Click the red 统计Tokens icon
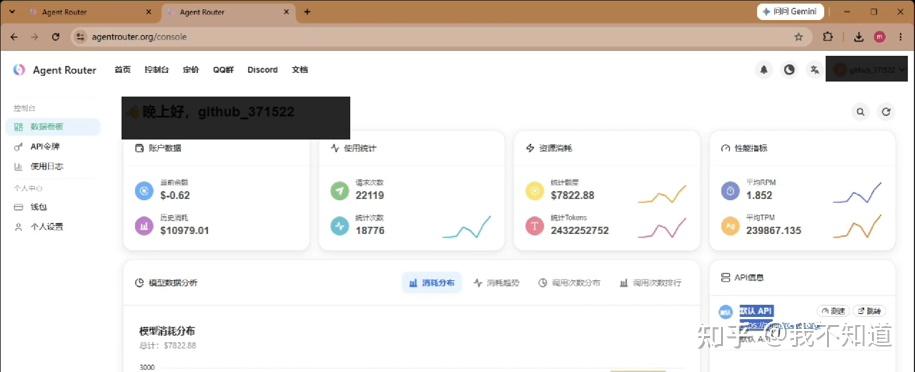This screenshot has height=372, width=915. point(535,226)
